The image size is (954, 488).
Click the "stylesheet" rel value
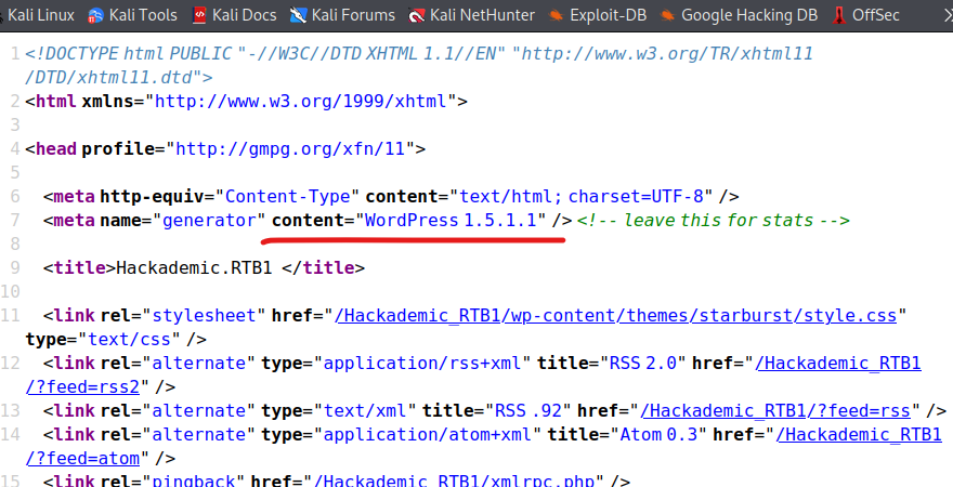204,316
